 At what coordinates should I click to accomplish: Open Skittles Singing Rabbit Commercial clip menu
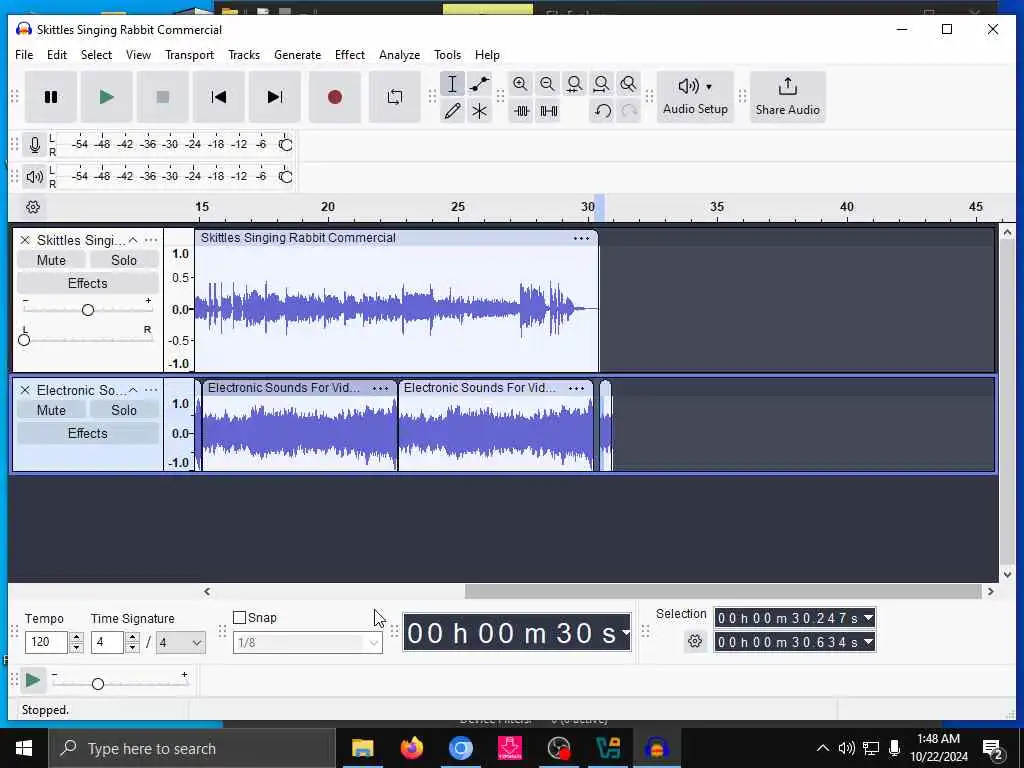tap(581, 238)
